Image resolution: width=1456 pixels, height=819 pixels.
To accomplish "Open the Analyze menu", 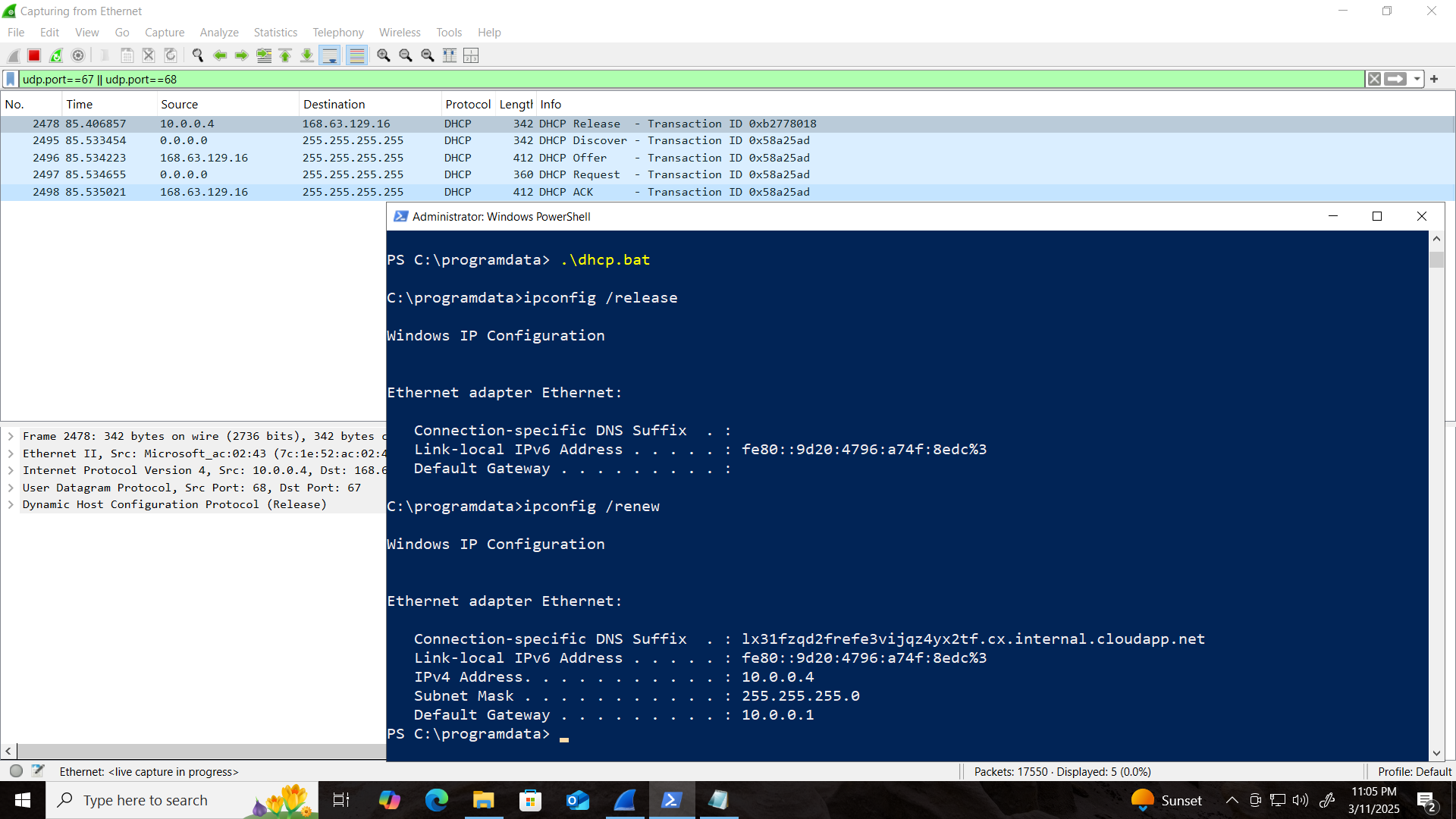I will click(x=219, y=33).
